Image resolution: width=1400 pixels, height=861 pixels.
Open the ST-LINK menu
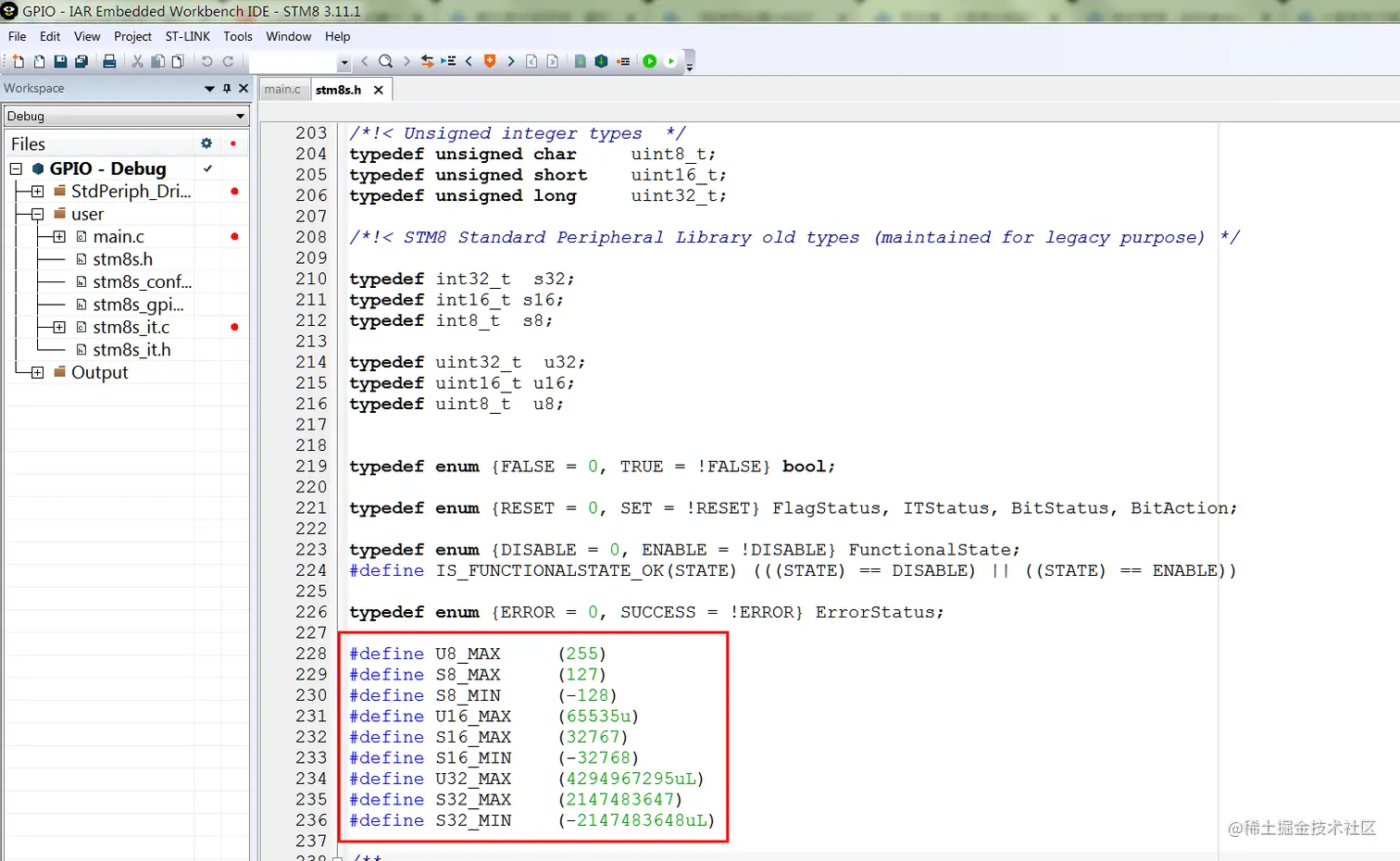tap(187, 36)
